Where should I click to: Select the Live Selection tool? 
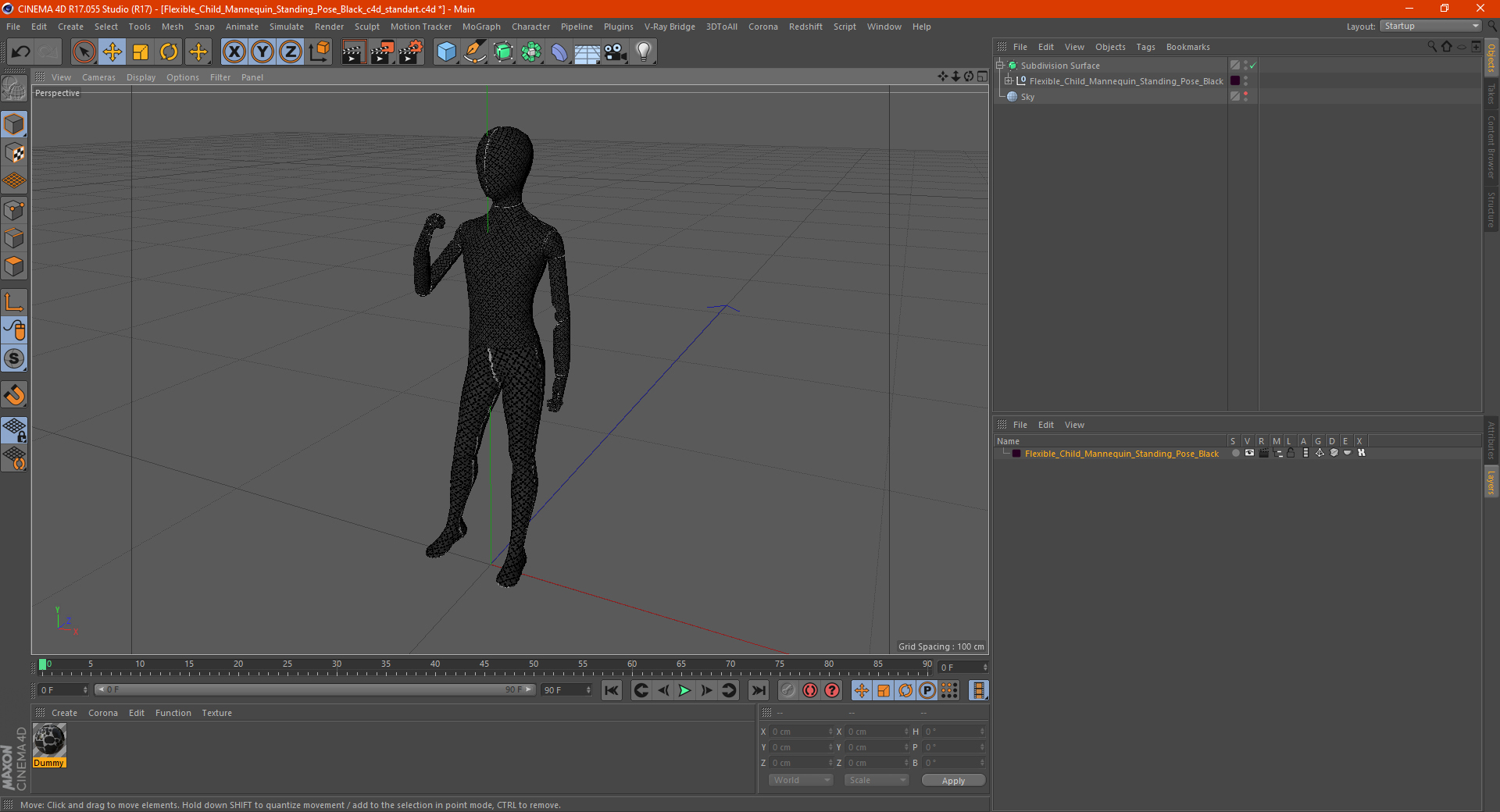point(84,52)
